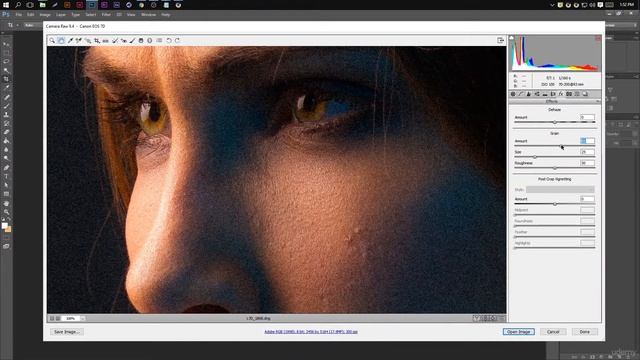
Task: Open the Tone Curve panel tab
Action: coord(520,94)
